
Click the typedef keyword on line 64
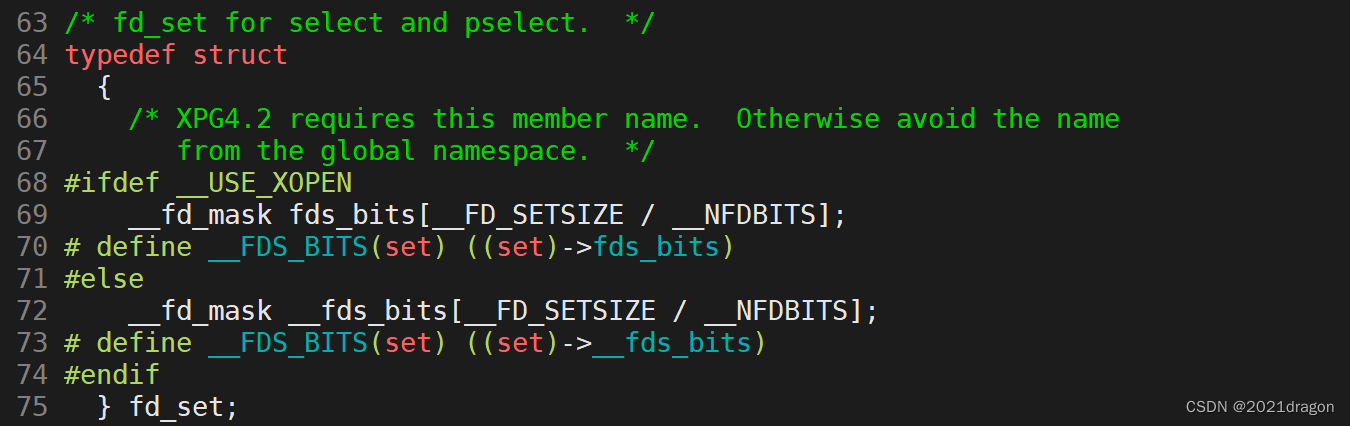(120, 55)
